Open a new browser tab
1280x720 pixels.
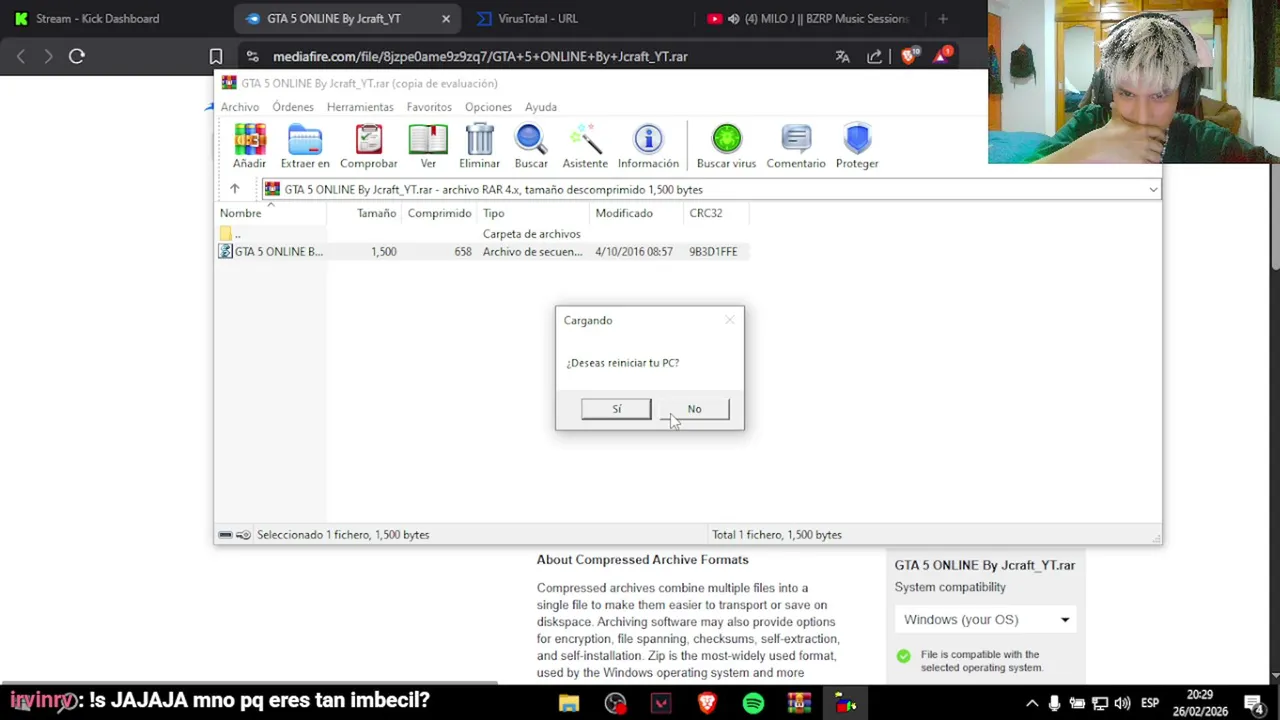943,18
